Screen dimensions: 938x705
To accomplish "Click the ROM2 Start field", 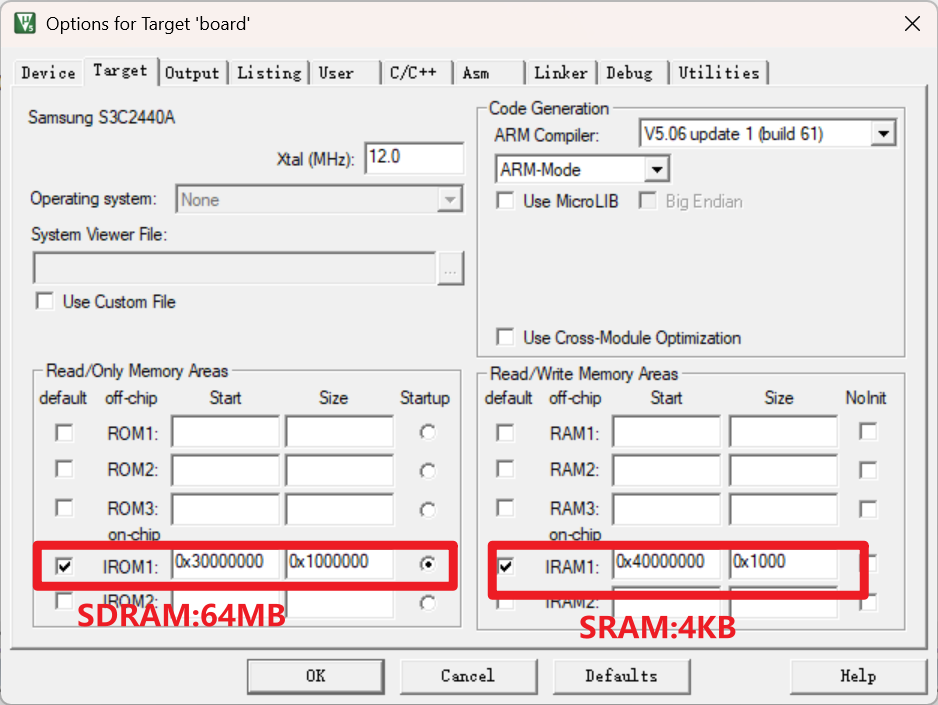I will coord(225,470).
